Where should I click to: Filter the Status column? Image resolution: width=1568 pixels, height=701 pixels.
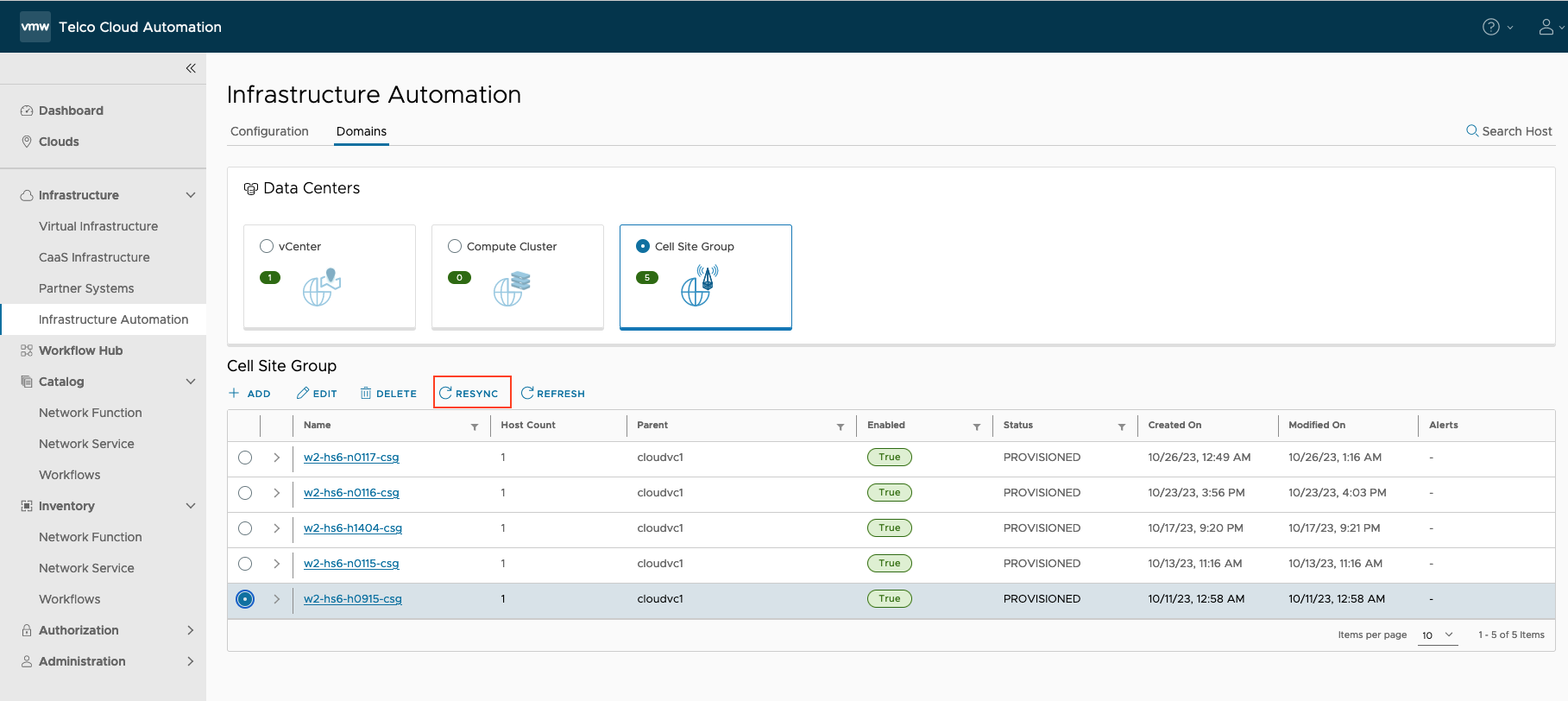click(x=1122, y=426)
